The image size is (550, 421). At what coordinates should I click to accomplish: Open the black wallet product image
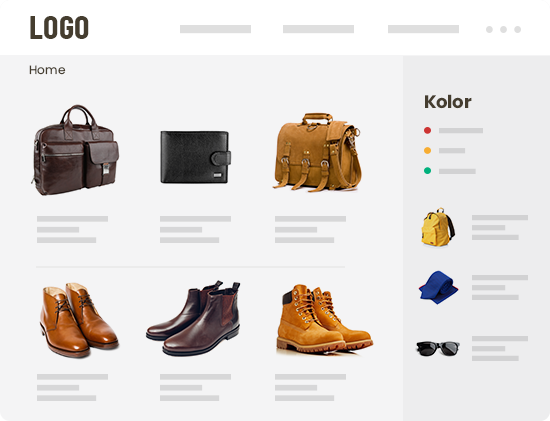point(196,157)
